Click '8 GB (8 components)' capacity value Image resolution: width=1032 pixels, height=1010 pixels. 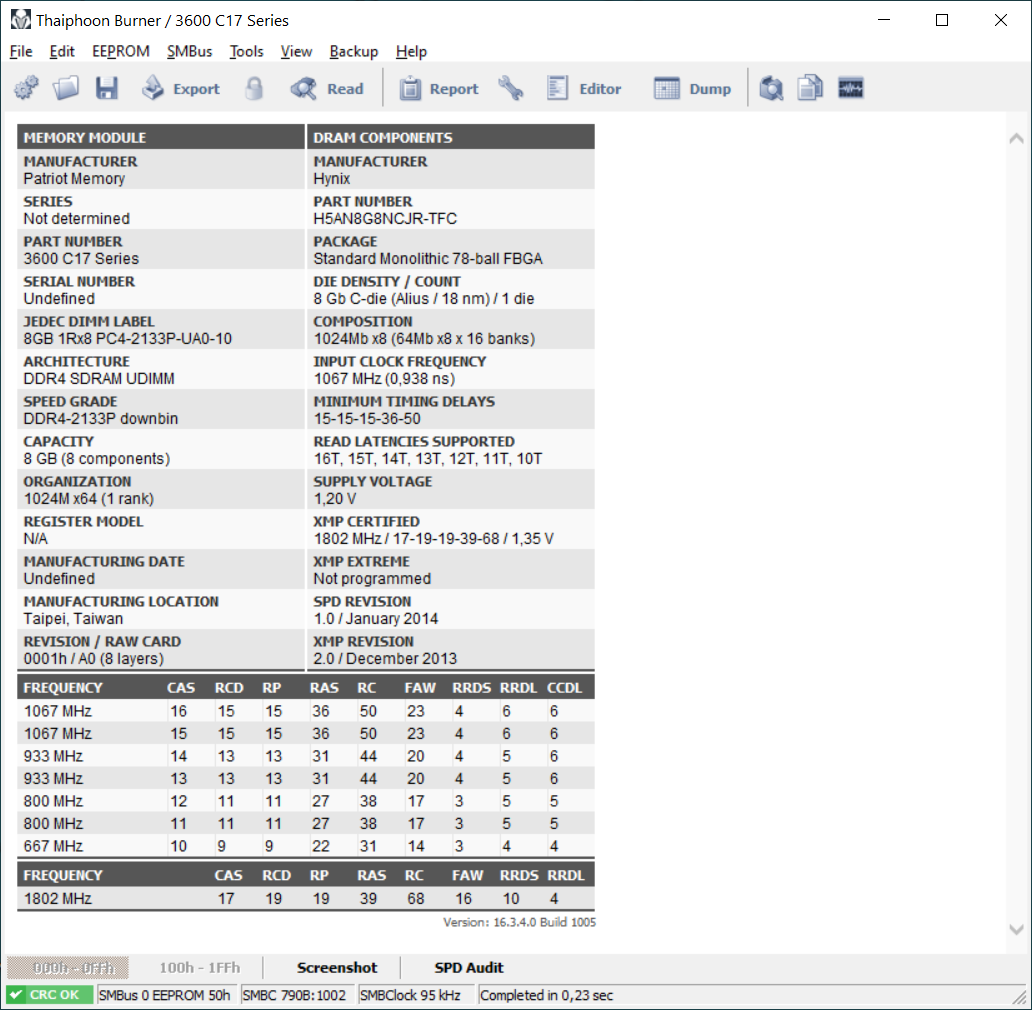click(97, 459)
